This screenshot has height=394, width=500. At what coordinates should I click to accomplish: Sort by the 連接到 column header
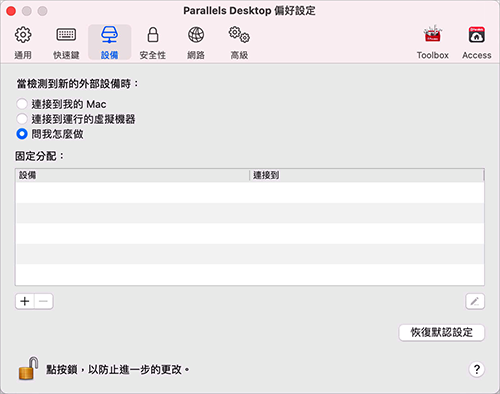click(367, 175)
